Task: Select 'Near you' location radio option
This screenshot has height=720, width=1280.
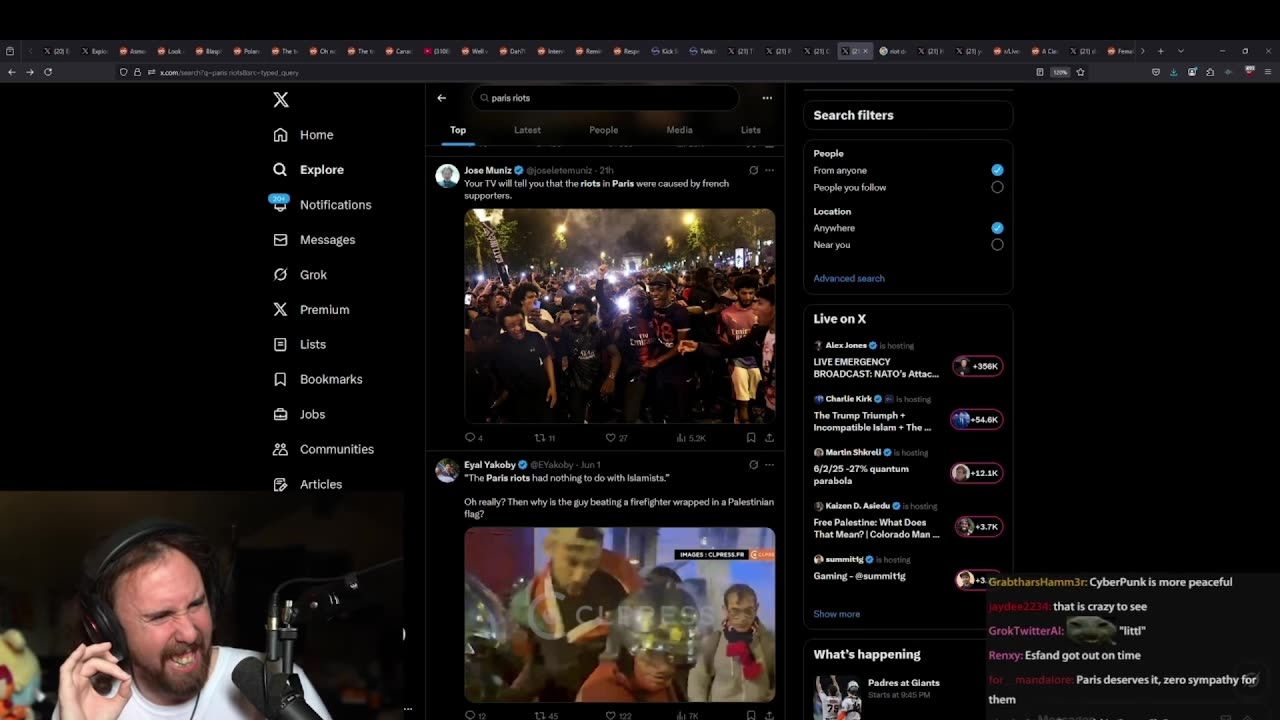Action: (x=997, y=245)
